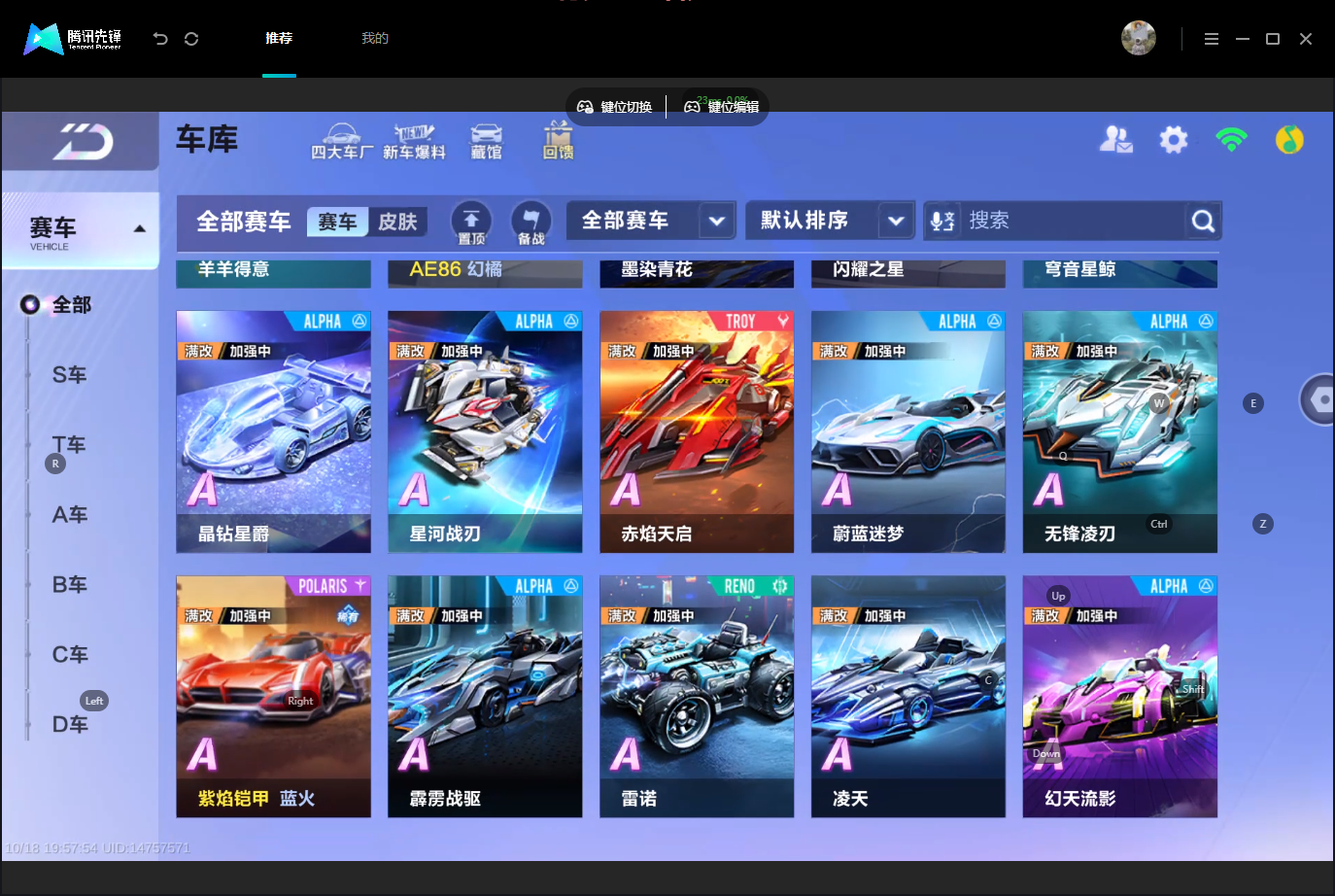
Task: Select the C车 category filter
Action: (69, 655)
